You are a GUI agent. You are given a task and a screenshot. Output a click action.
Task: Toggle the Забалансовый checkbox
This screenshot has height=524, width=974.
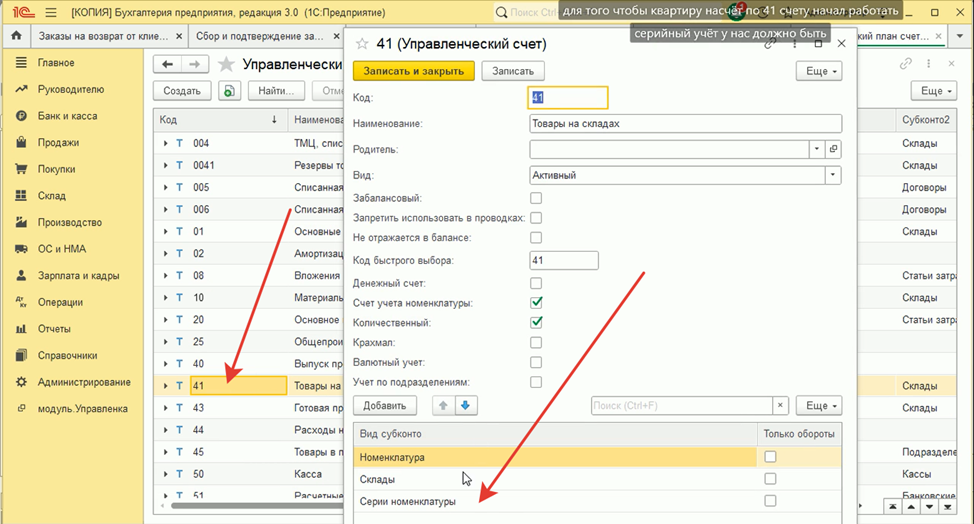click(536, 198)
